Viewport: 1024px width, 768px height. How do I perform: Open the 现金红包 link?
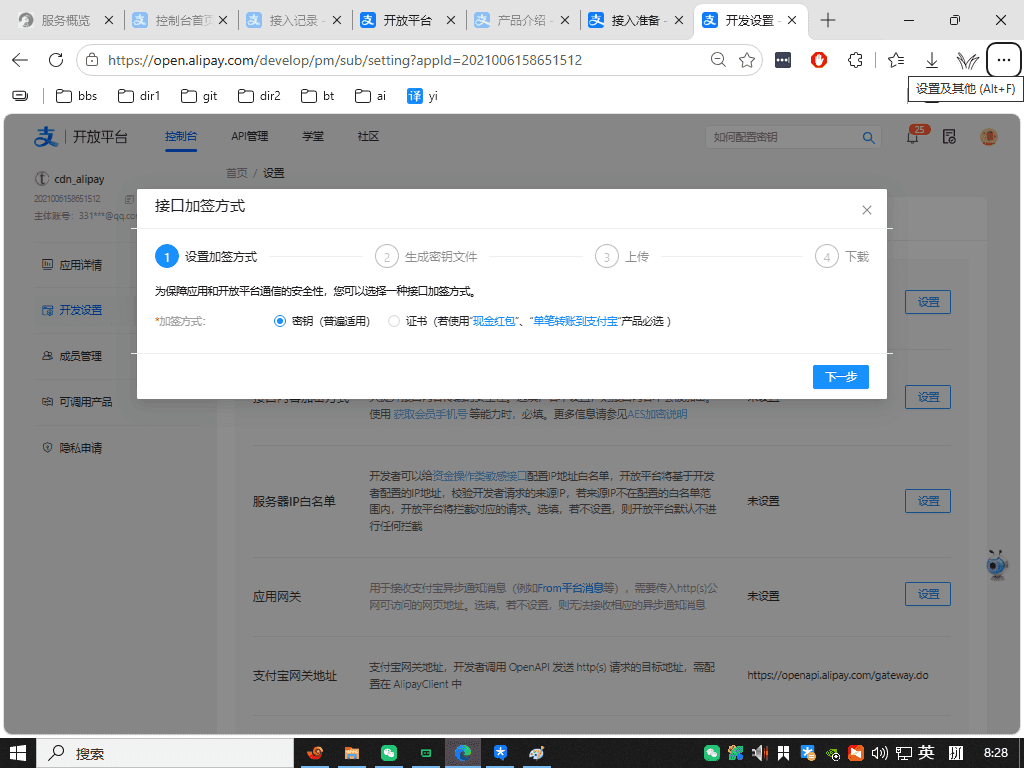tap(494, 321)
